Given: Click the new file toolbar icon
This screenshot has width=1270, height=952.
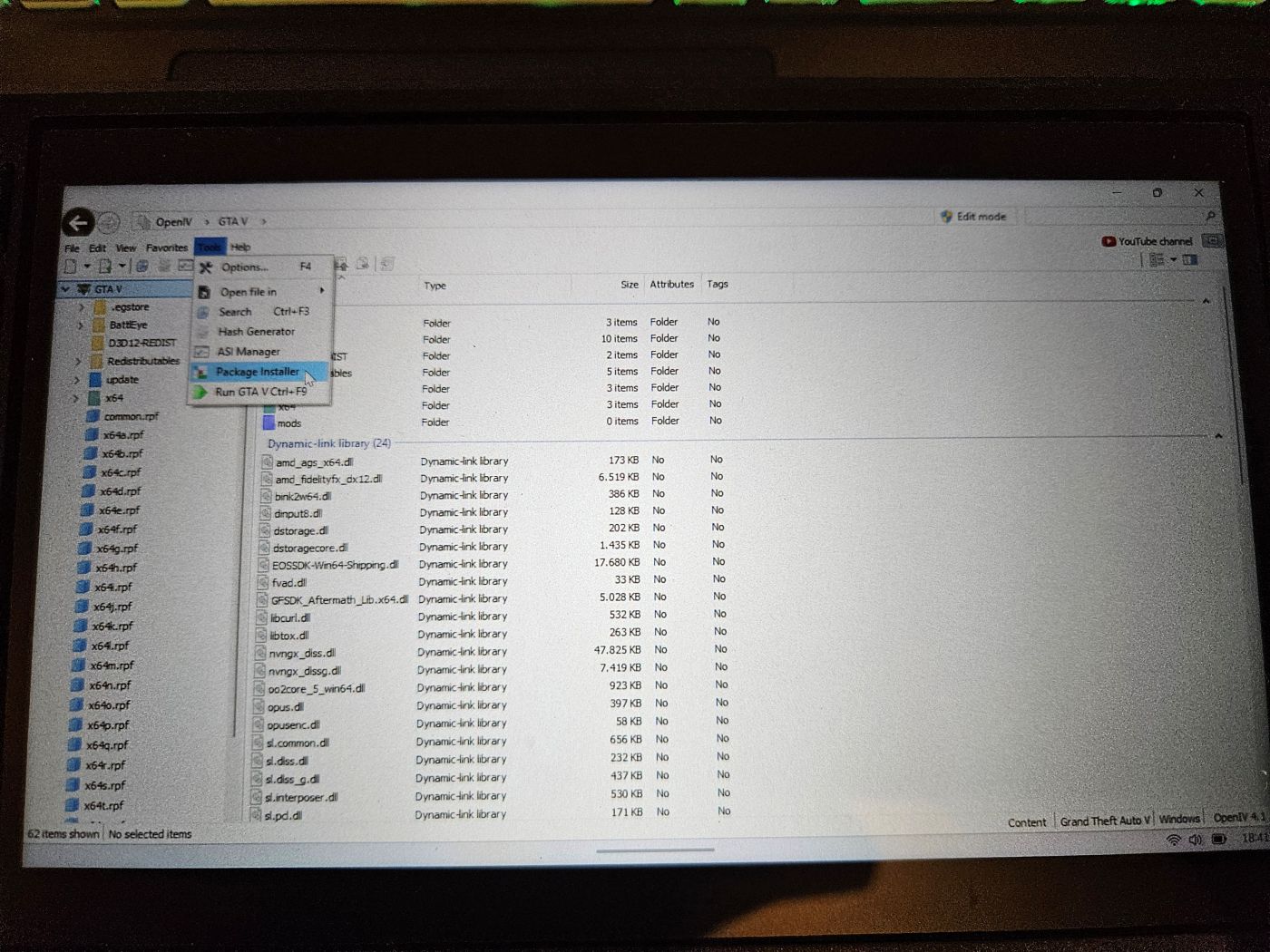Looking at the screenshot, I should point(71,266).
